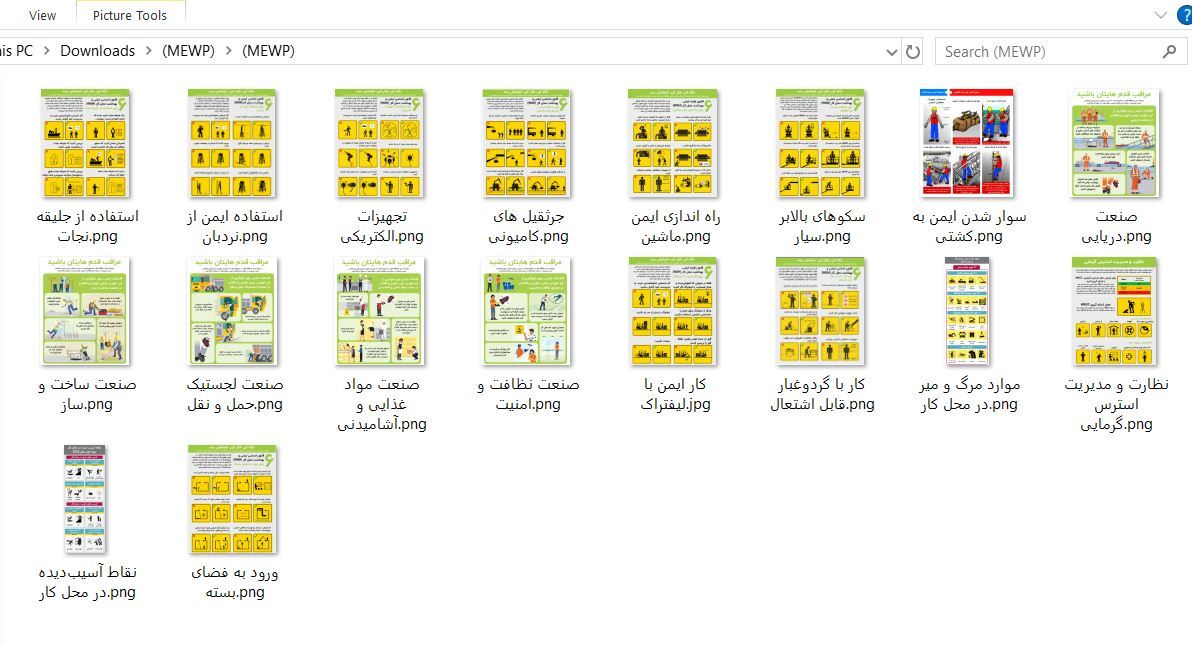
Task: Open the View ribbon tab
Action: 42,15
